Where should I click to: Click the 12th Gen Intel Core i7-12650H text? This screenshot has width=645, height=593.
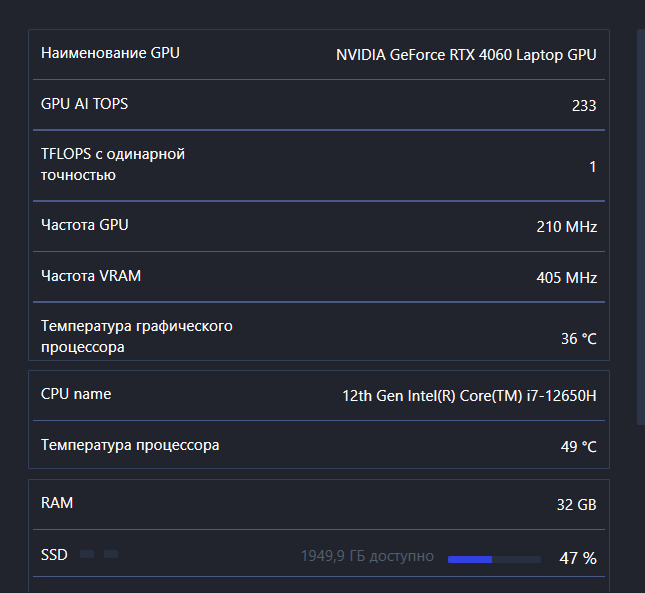point(469,396)
